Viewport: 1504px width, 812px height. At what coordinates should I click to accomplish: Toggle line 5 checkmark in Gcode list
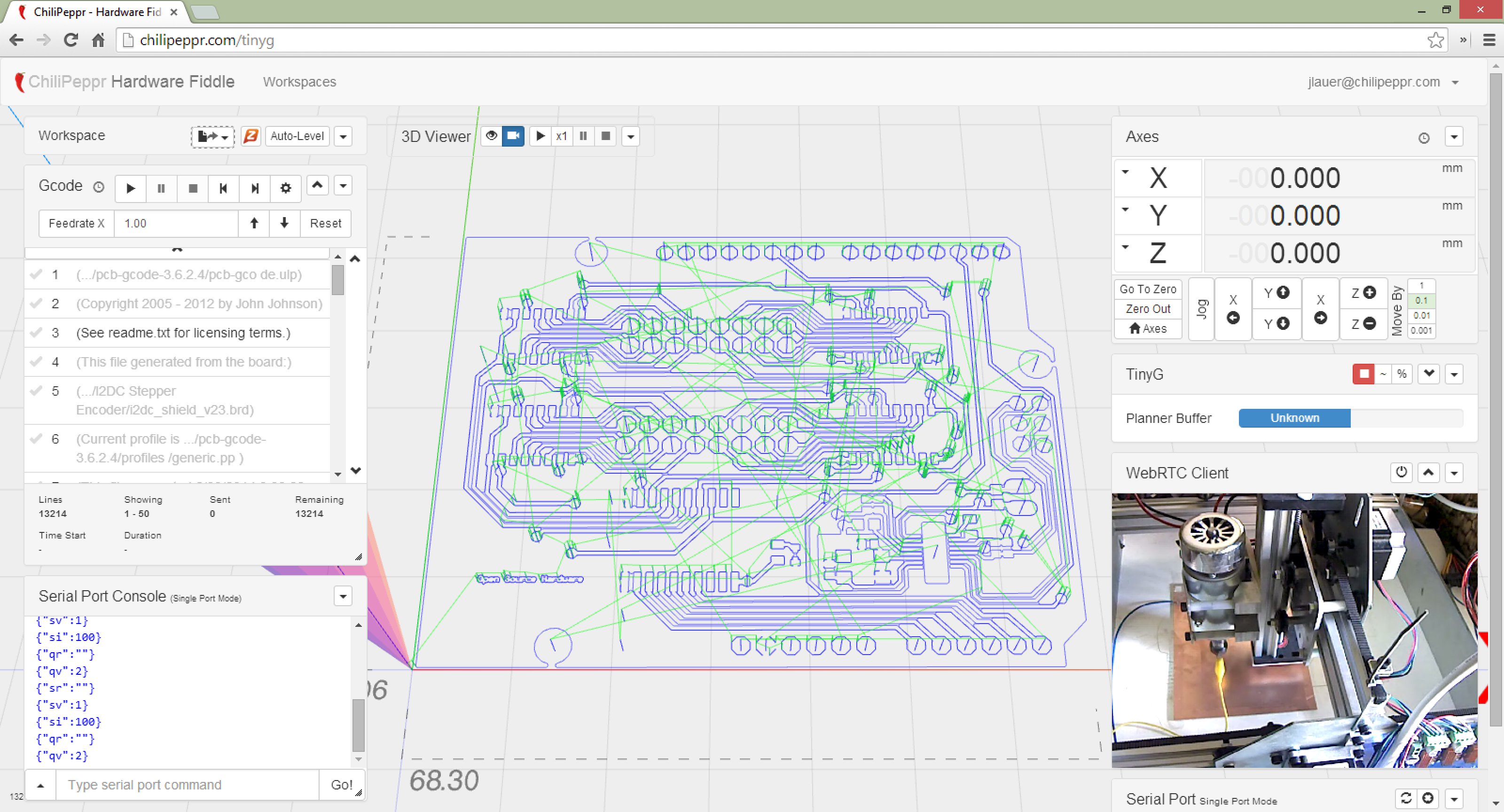pos(37,391)
